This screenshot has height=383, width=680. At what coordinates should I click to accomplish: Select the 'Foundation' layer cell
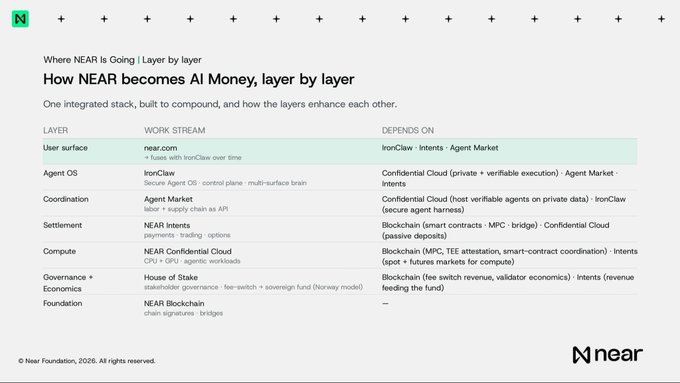[62, 303]
